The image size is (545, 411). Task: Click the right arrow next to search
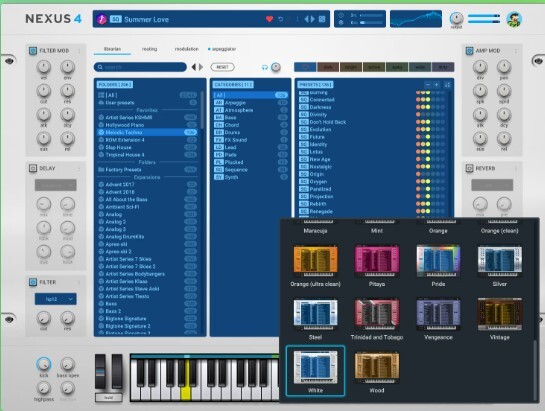coord(201,67)
